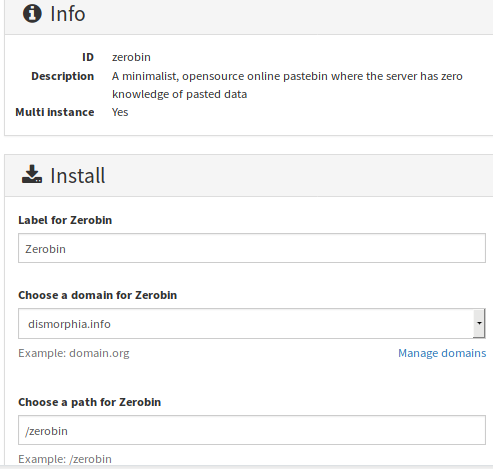Focus the path field containing /zerobin
Image resolution: width=493 pixels, height=469 pixels.
(252, 430)
